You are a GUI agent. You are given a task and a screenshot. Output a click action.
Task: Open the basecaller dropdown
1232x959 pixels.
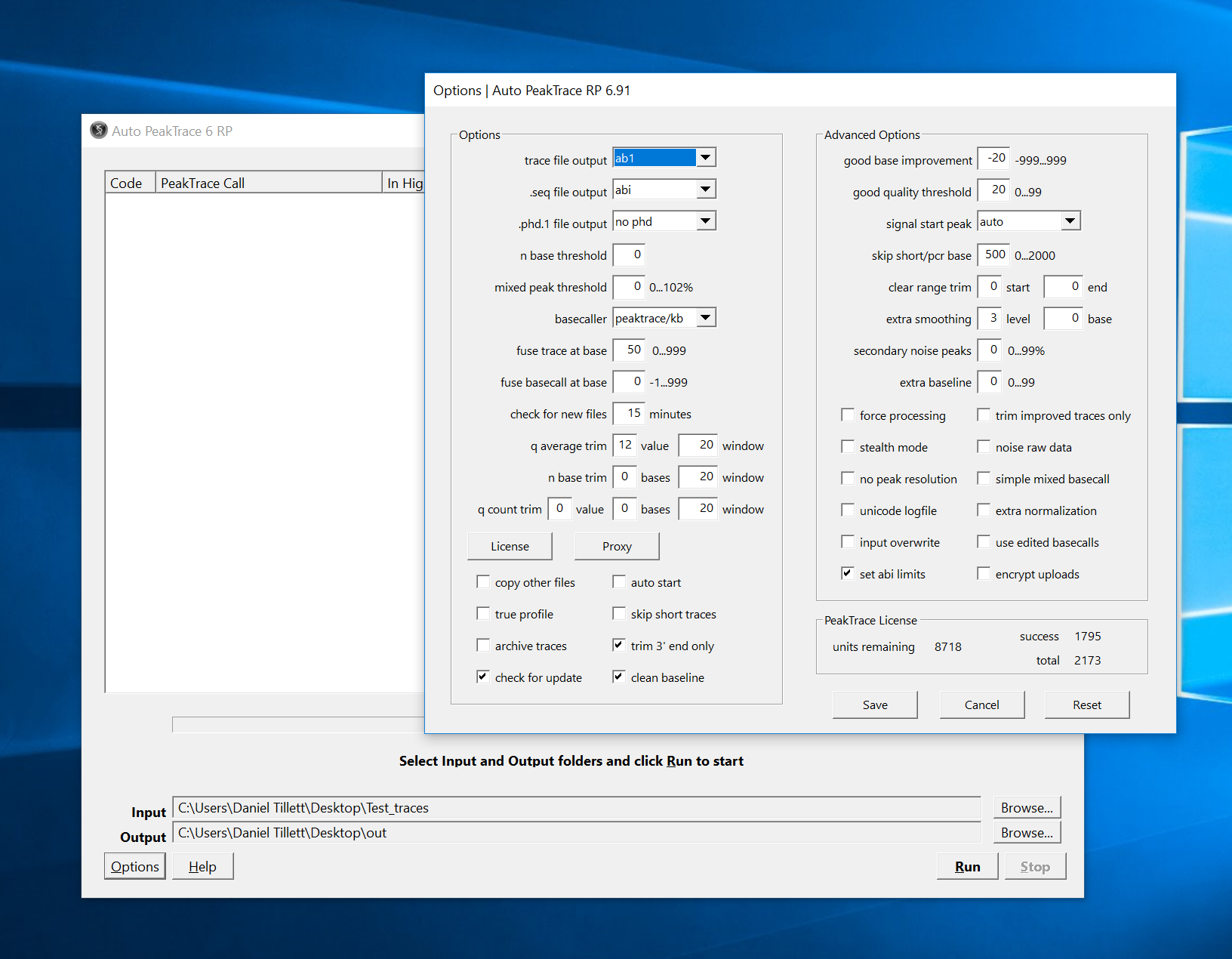pos(705,318)
